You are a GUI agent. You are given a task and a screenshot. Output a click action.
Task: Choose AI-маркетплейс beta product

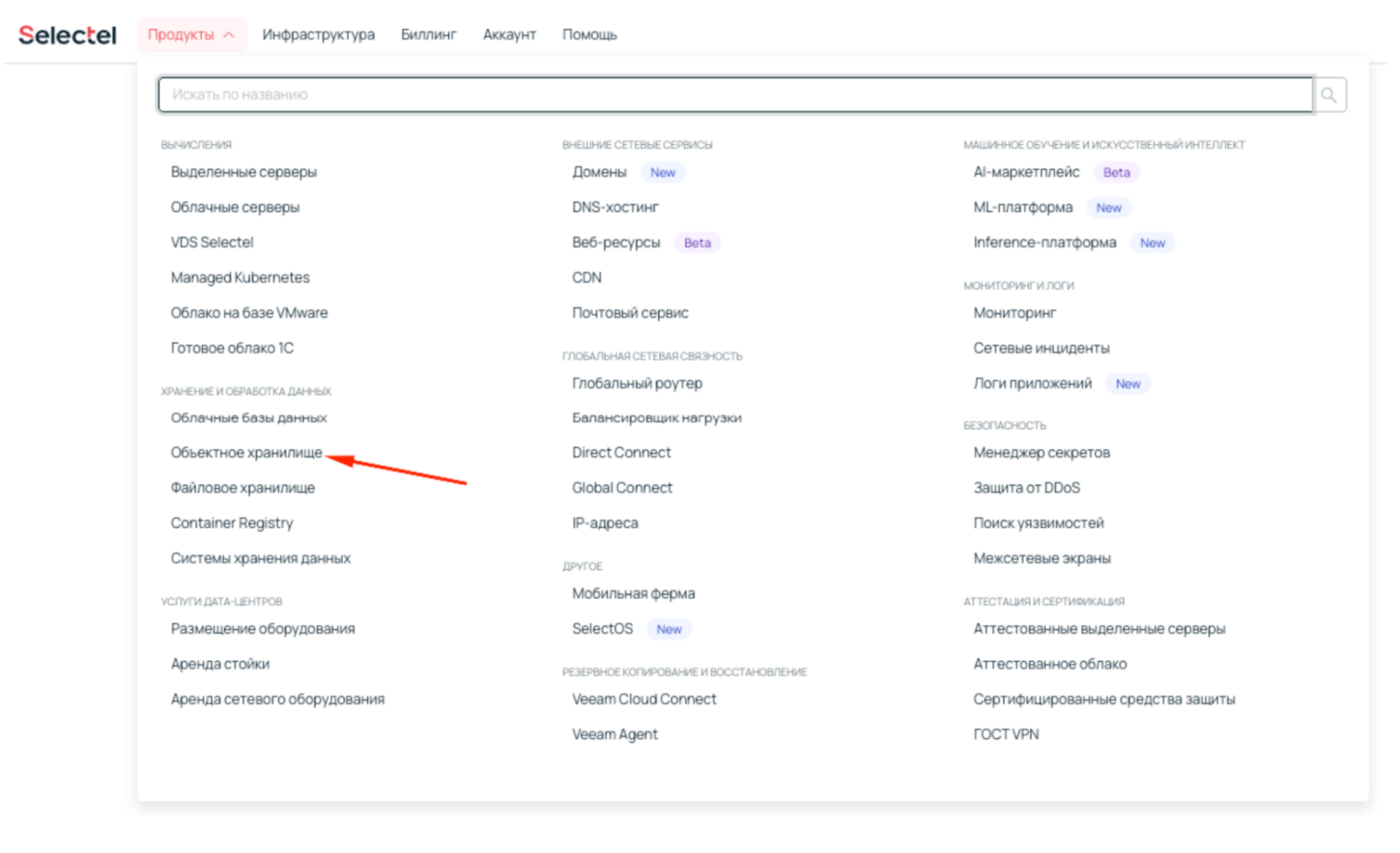point(1026,172)
